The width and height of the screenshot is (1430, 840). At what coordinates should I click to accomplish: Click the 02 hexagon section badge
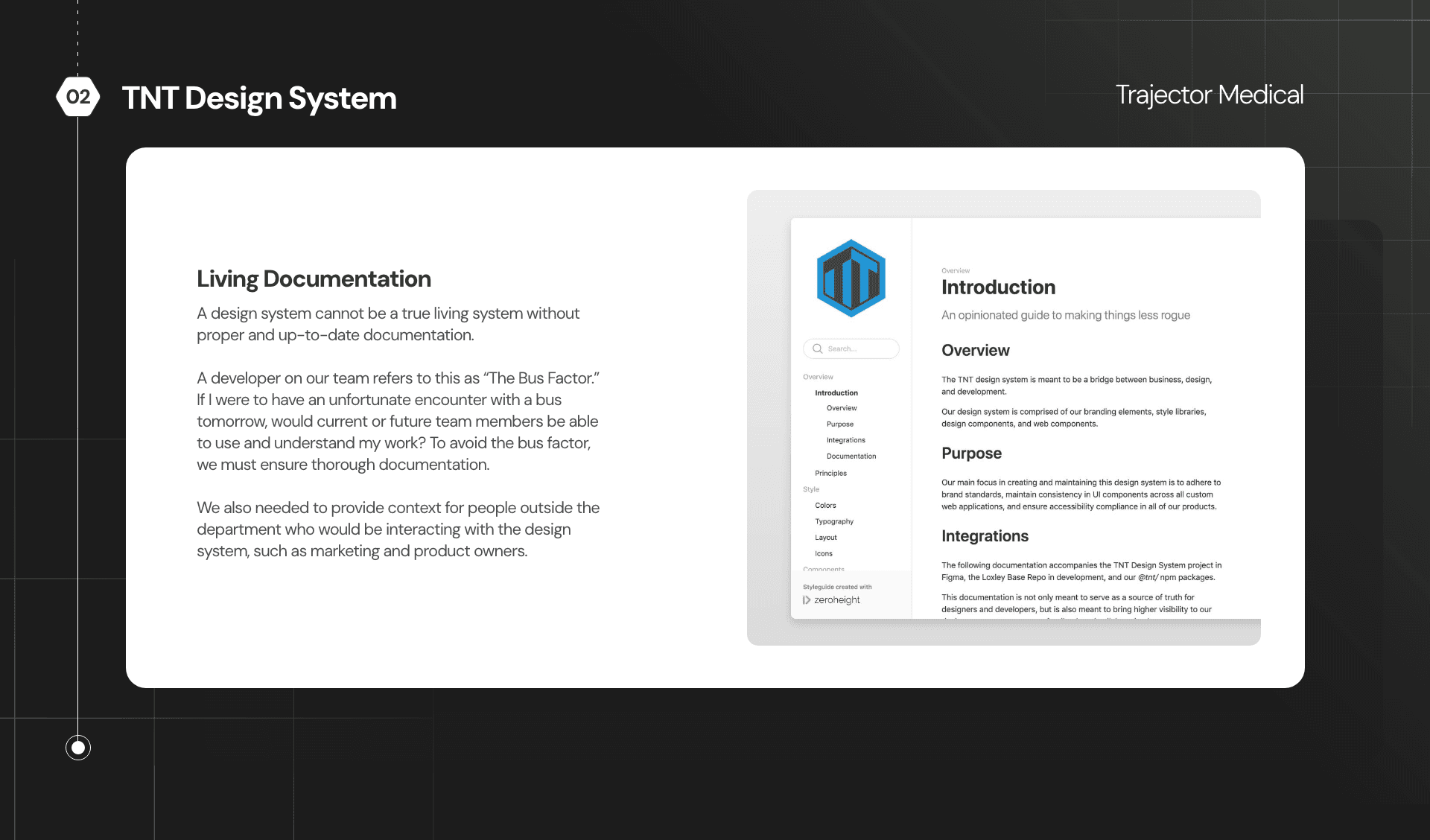click(x=77, y=95)
